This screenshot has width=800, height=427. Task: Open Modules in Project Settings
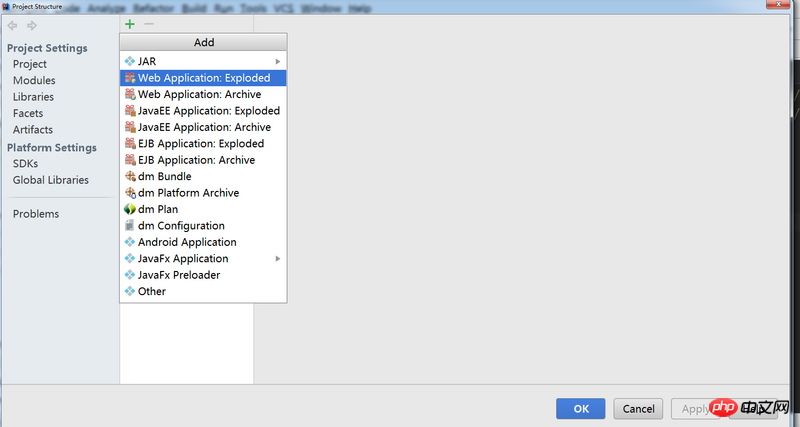(34, 80)
